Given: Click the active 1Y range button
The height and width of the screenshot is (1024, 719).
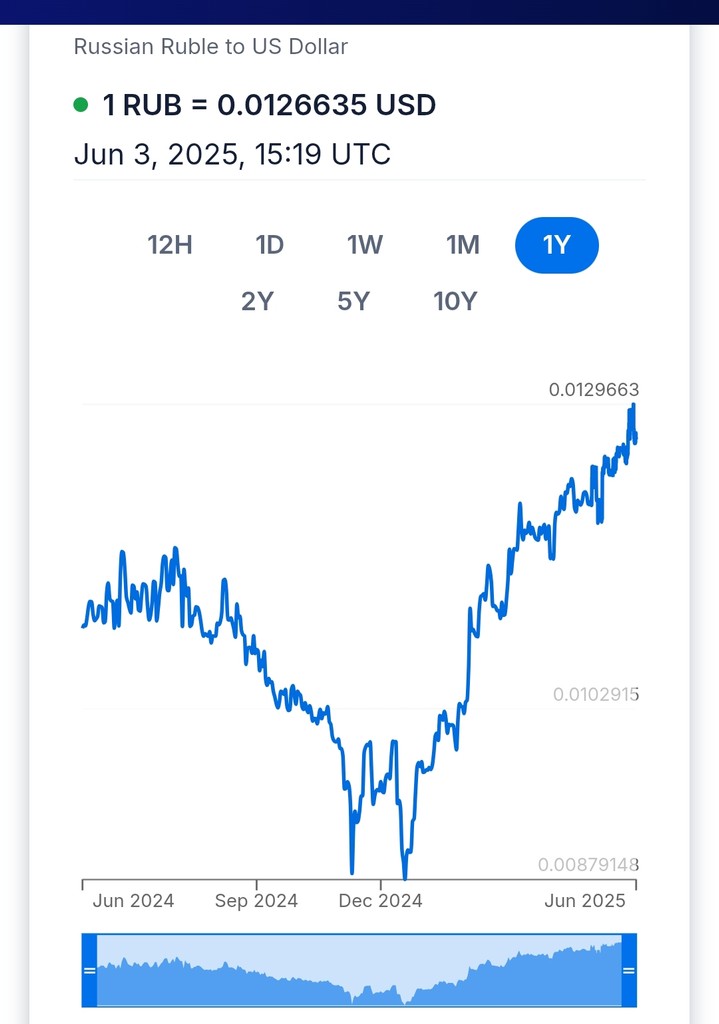Looking at the screenshot, I should 556,245.
